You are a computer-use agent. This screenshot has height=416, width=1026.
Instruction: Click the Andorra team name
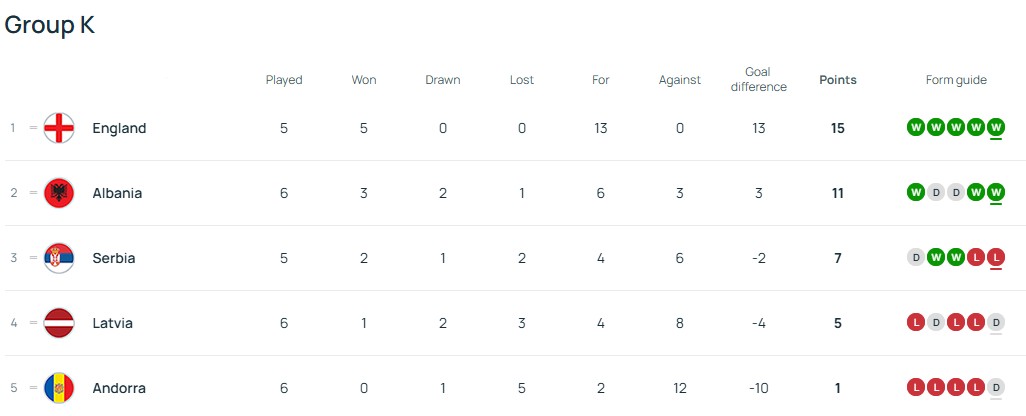tap(118, 388)
